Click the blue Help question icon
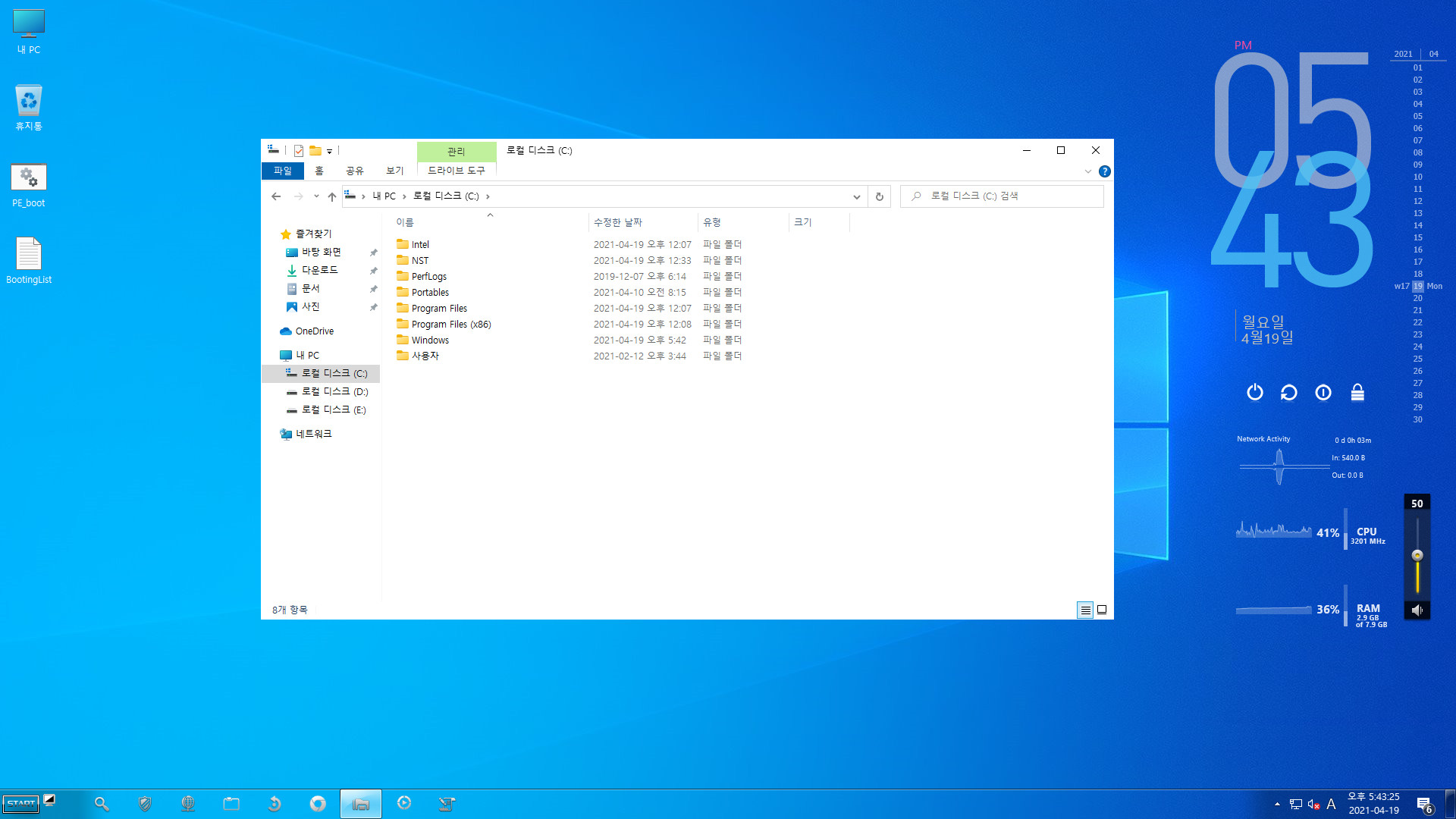1456x819 pixels. (x=1105, y=171)
